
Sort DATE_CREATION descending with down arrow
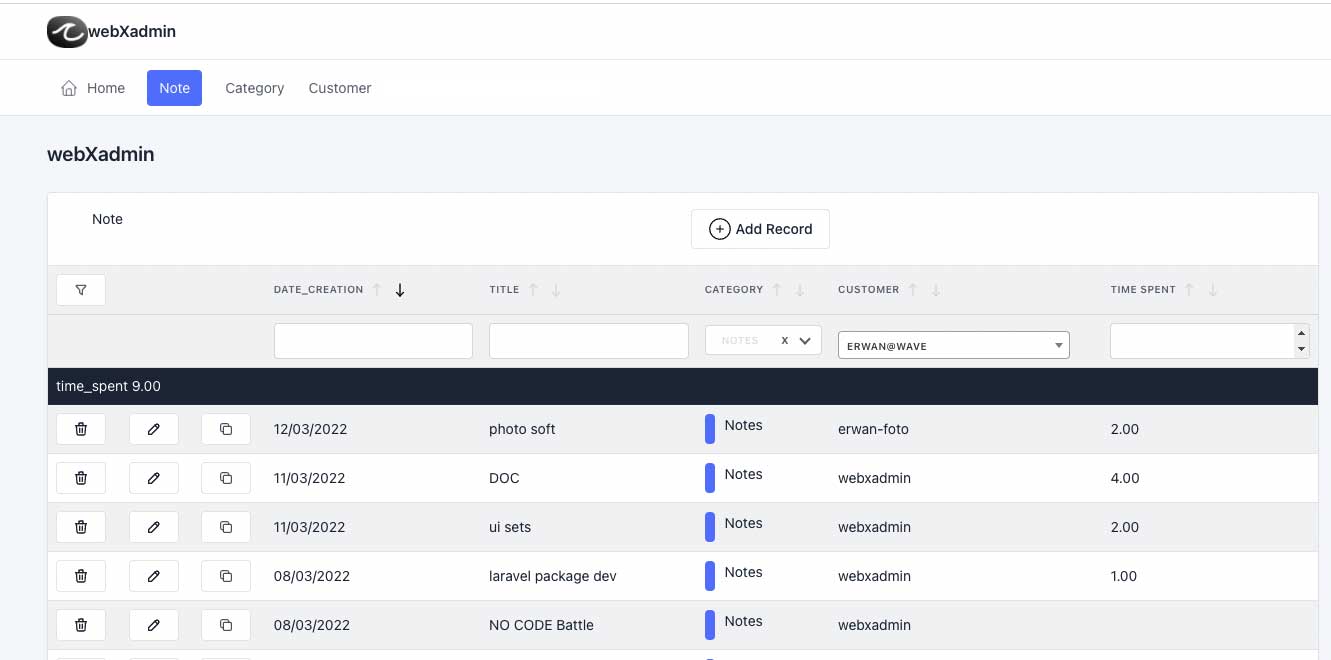400,290
